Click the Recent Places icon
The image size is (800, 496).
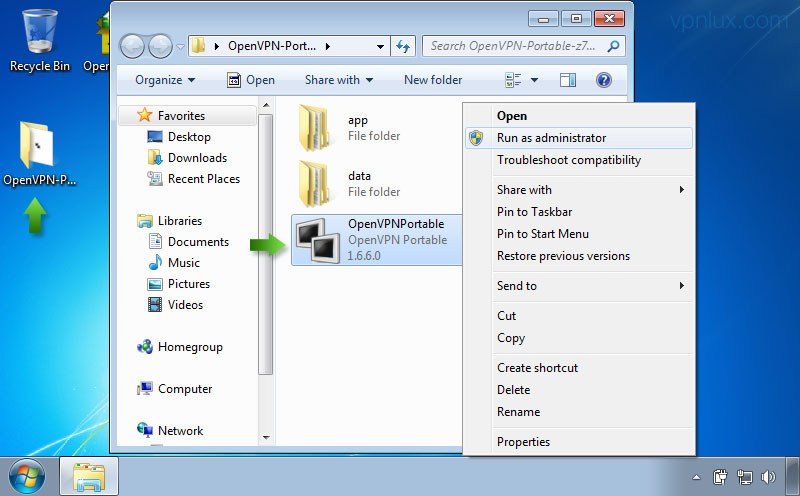[155, 179]
